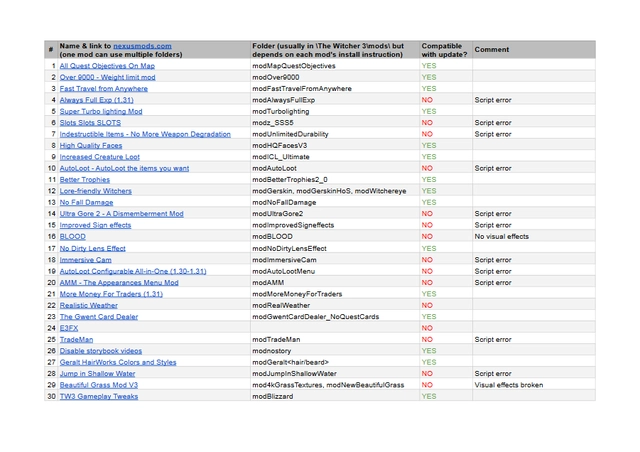Open Lore-friendly Witchers link
The height and width of the screenshot is (452, 640).
pos(95,191)
